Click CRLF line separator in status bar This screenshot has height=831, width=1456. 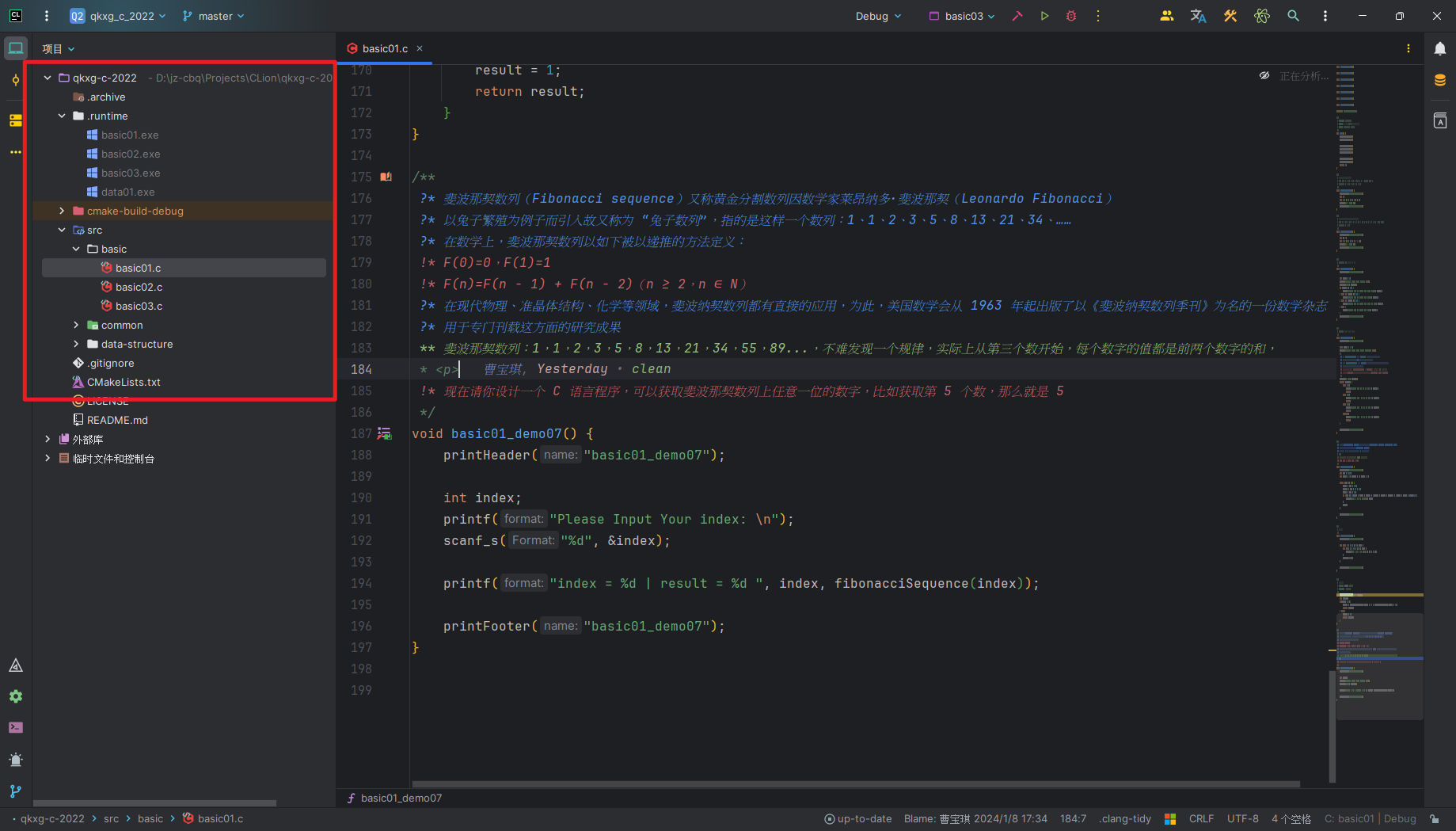tap(1201, 819)
